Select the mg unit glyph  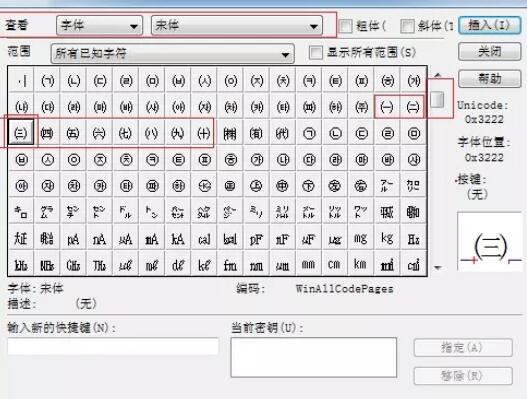[x=361, y=238]
